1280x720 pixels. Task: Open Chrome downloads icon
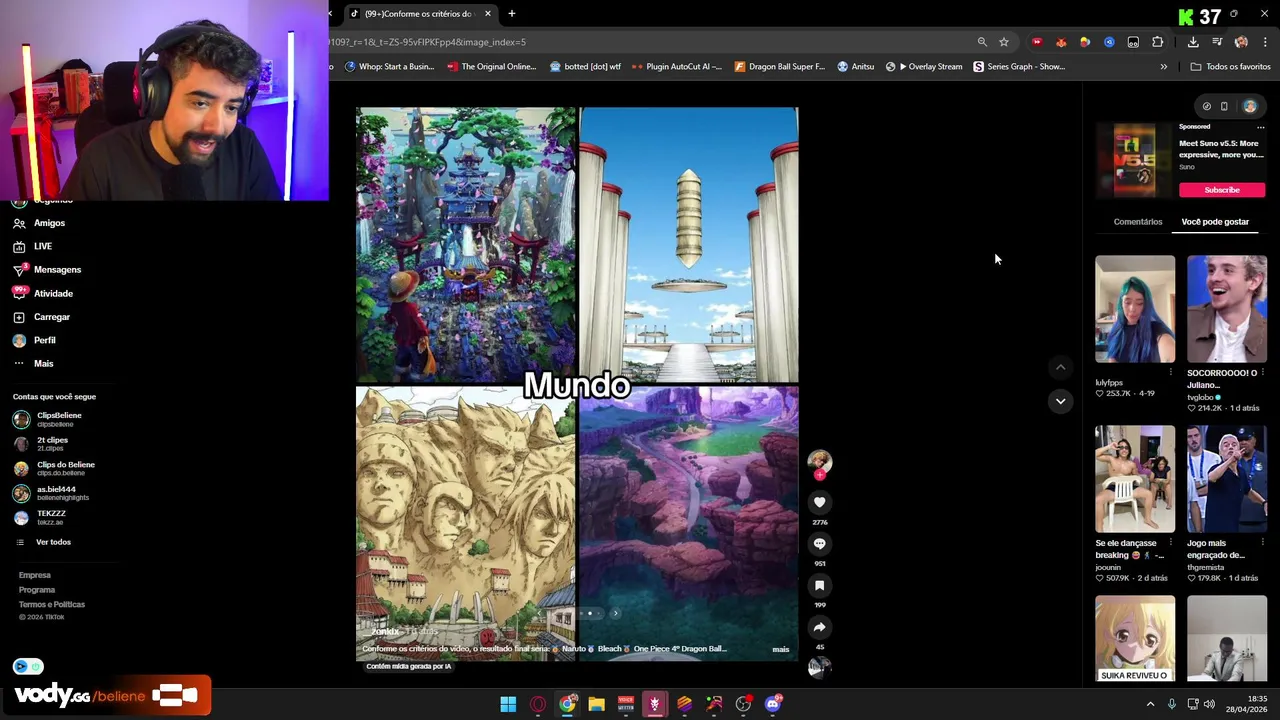[x=1193, y=42]
